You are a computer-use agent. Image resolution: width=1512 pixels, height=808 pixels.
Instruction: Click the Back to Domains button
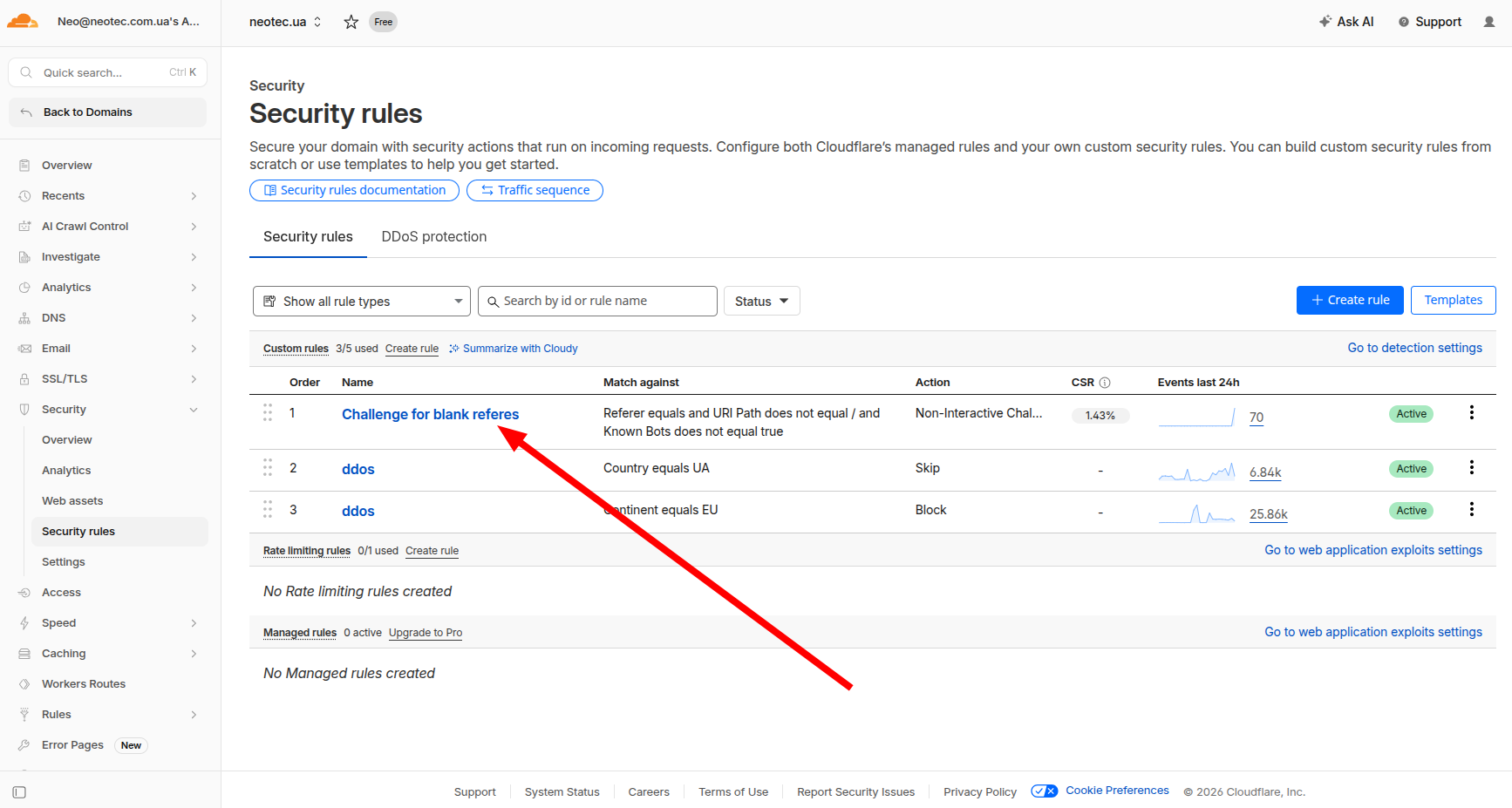[x=107, y=112]
